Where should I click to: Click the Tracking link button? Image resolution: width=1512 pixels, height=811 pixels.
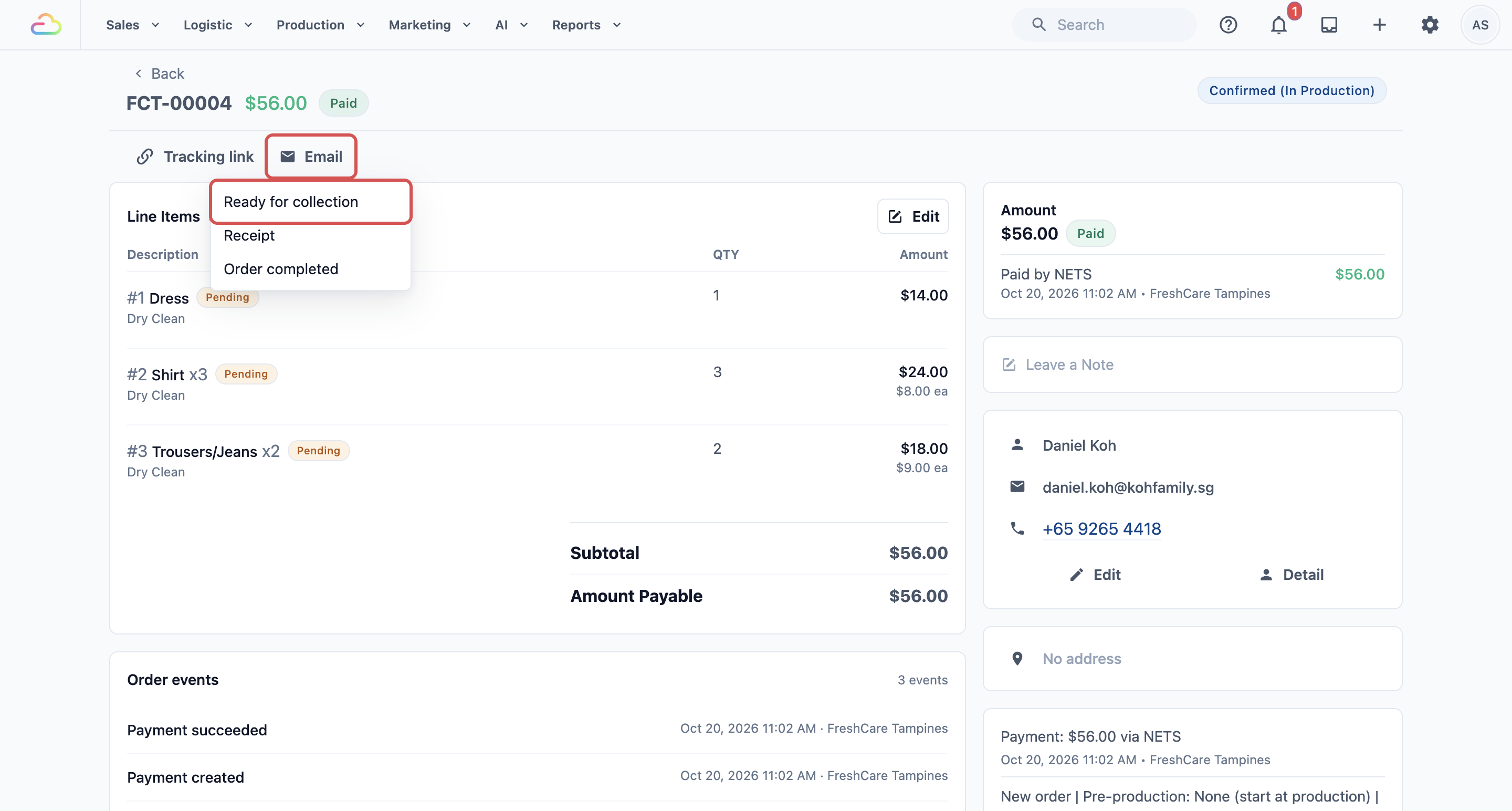point(195,157)
